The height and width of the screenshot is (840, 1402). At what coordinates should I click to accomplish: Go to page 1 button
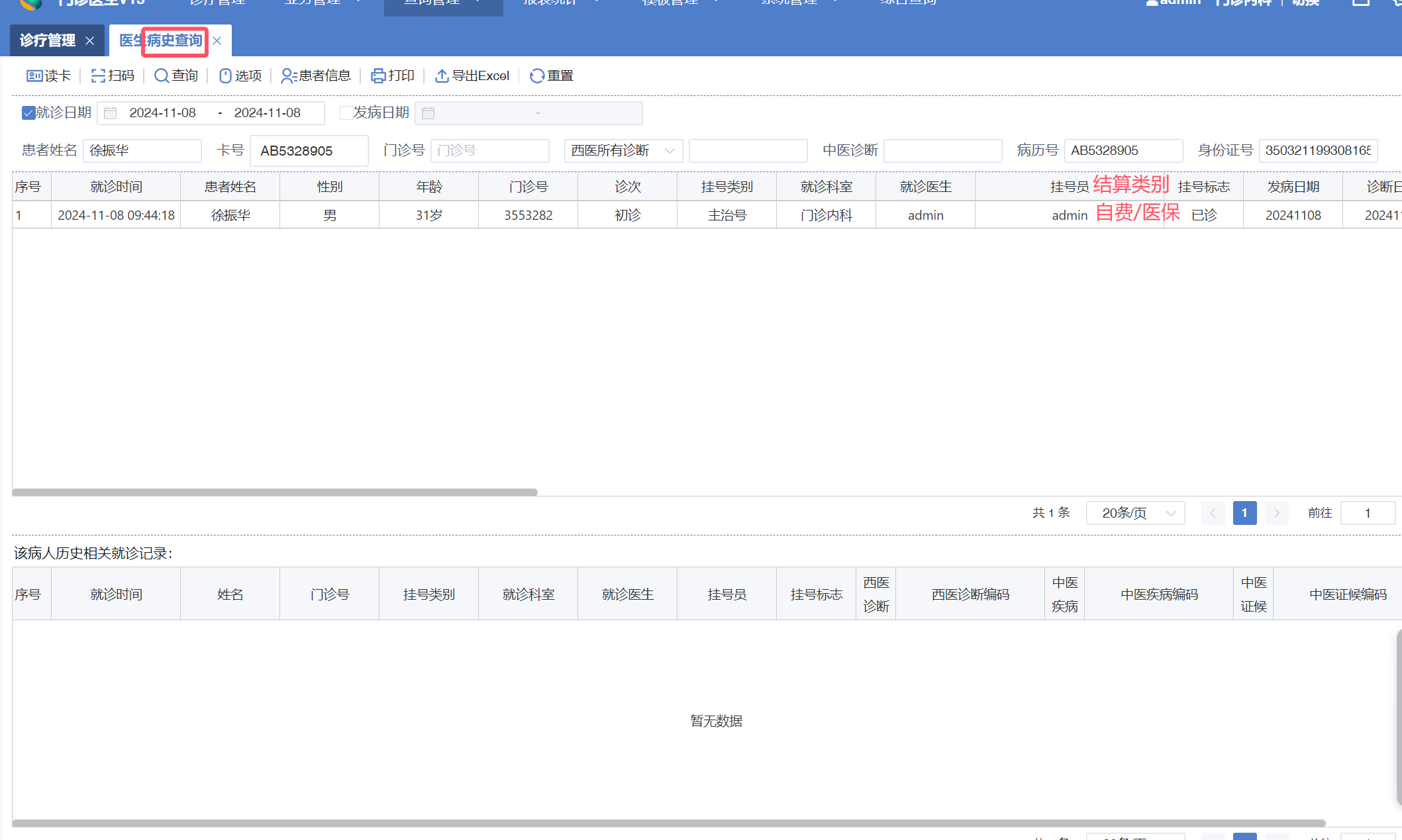click(1244, 513)
